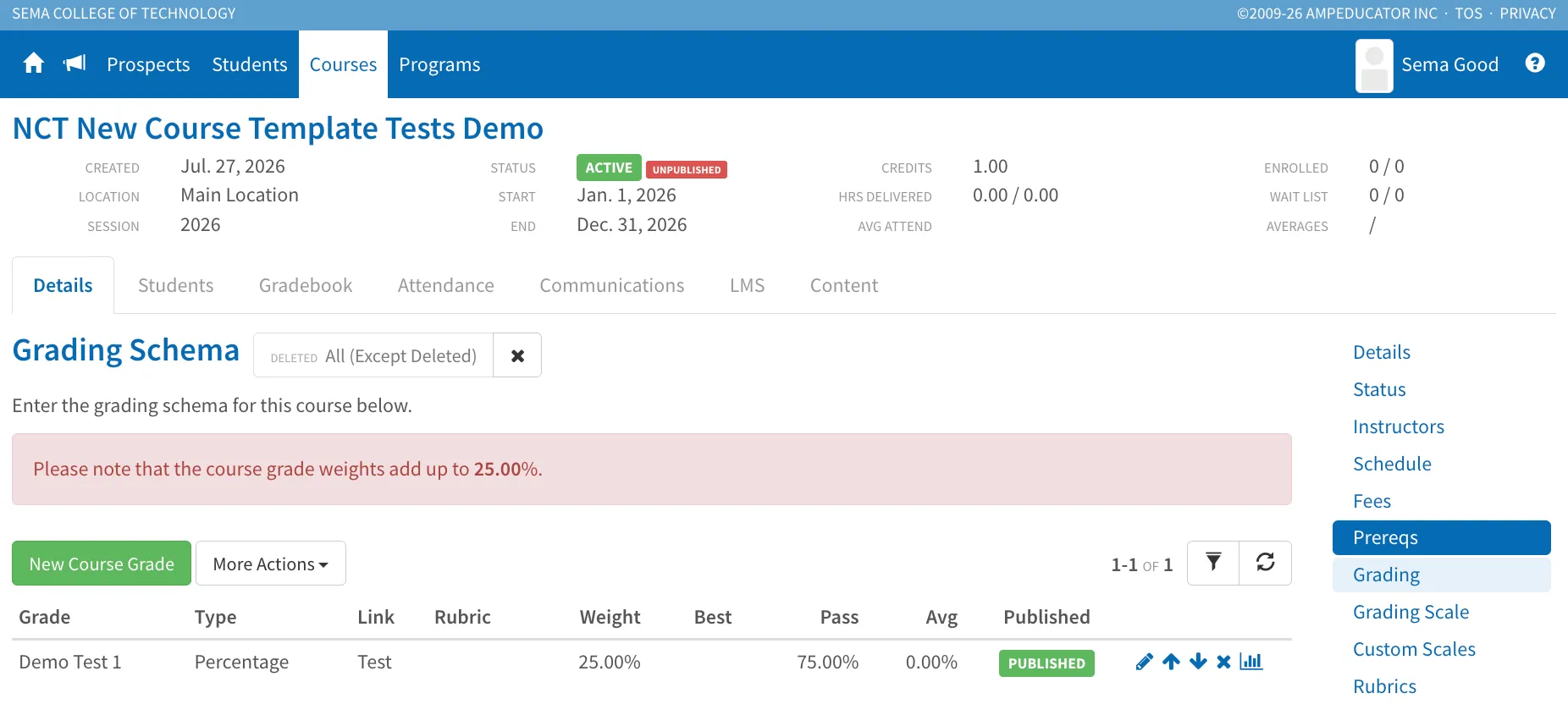Select the Attendance tab
The width and height of the screenshot is (1568, 704).
(x=446, y=285)
